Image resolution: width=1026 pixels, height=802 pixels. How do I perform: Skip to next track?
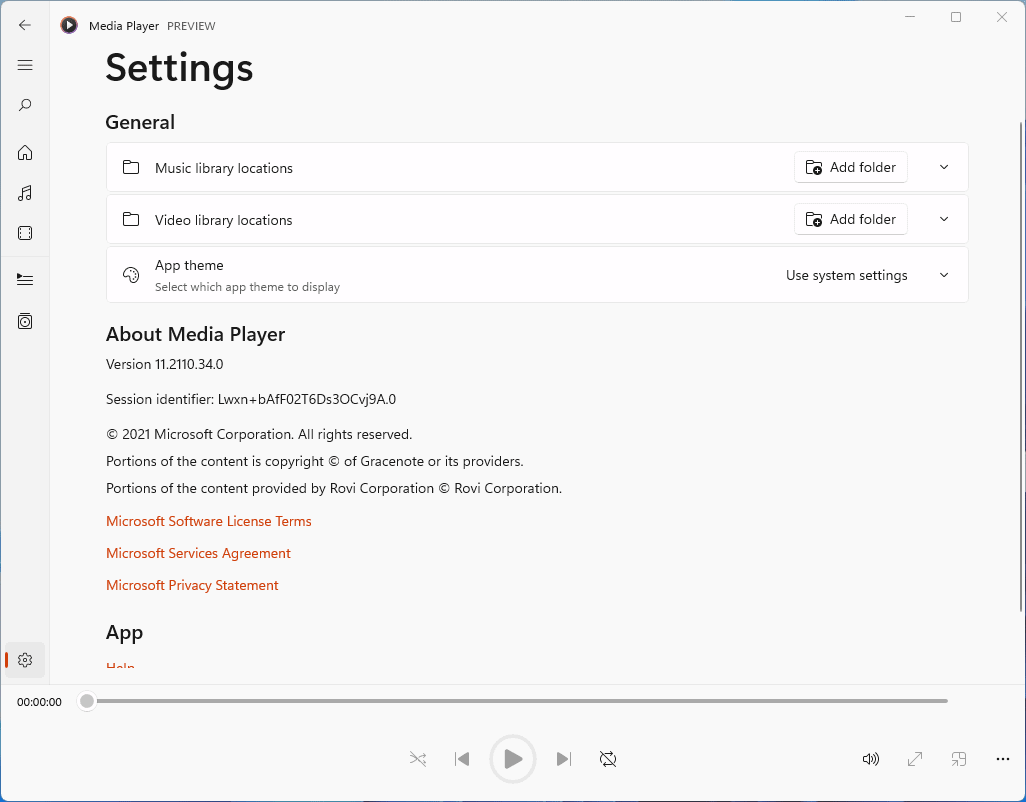pyautogui.click(x=563, y=759)
